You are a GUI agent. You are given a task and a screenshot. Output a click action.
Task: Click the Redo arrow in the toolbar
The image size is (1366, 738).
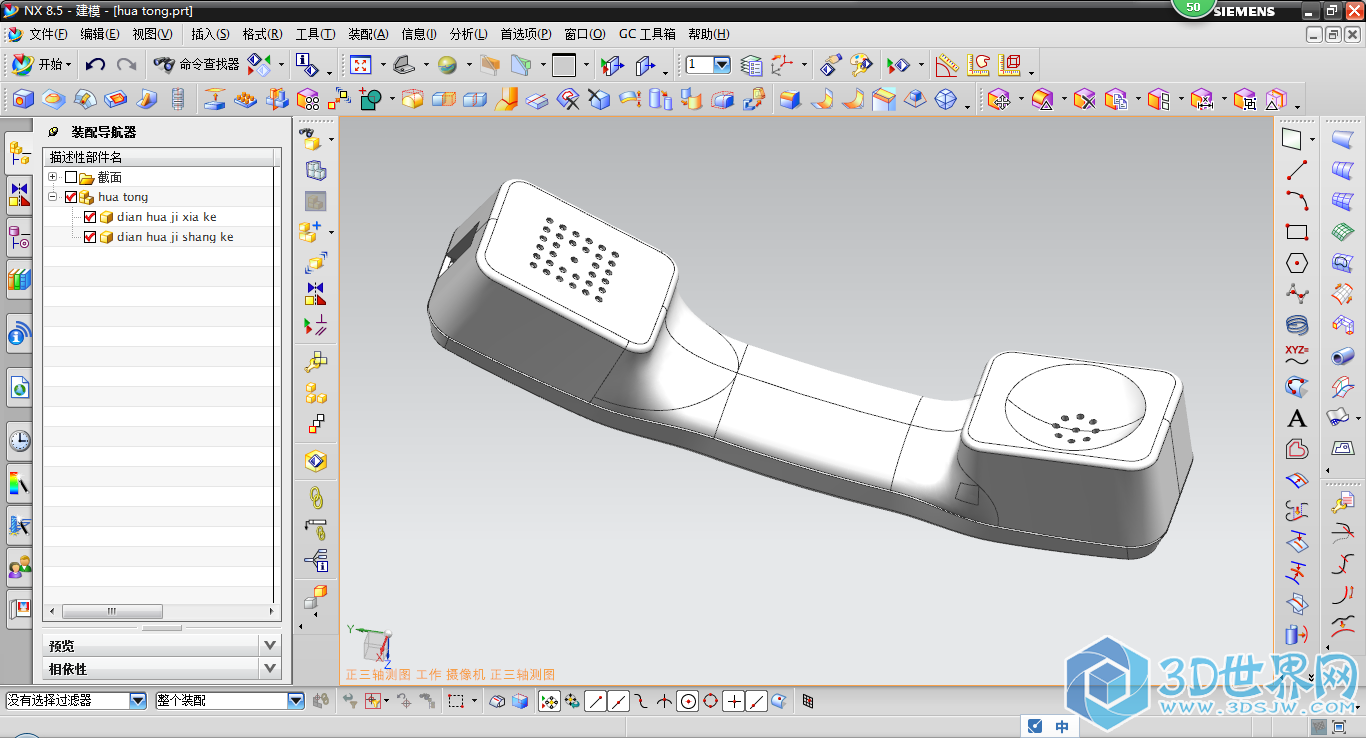126,65
